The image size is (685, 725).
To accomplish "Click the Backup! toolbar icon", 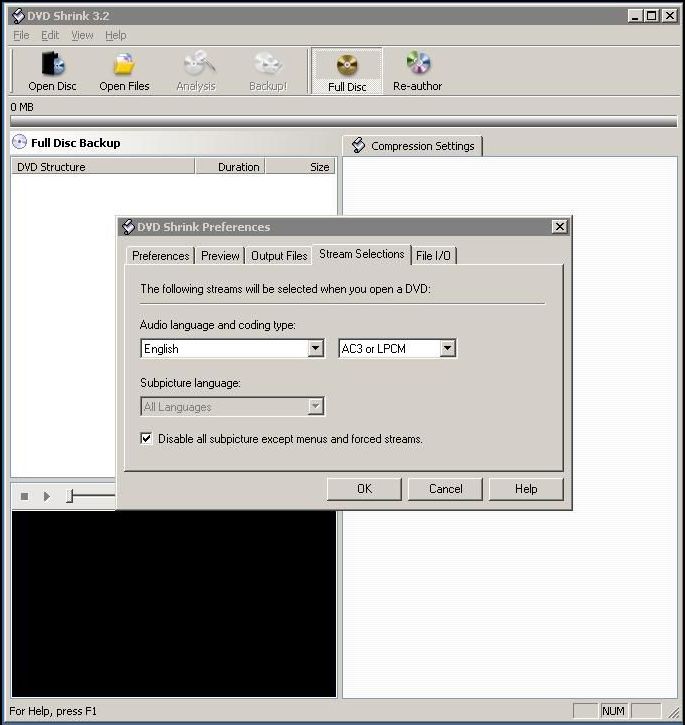I will click(268, 64).
